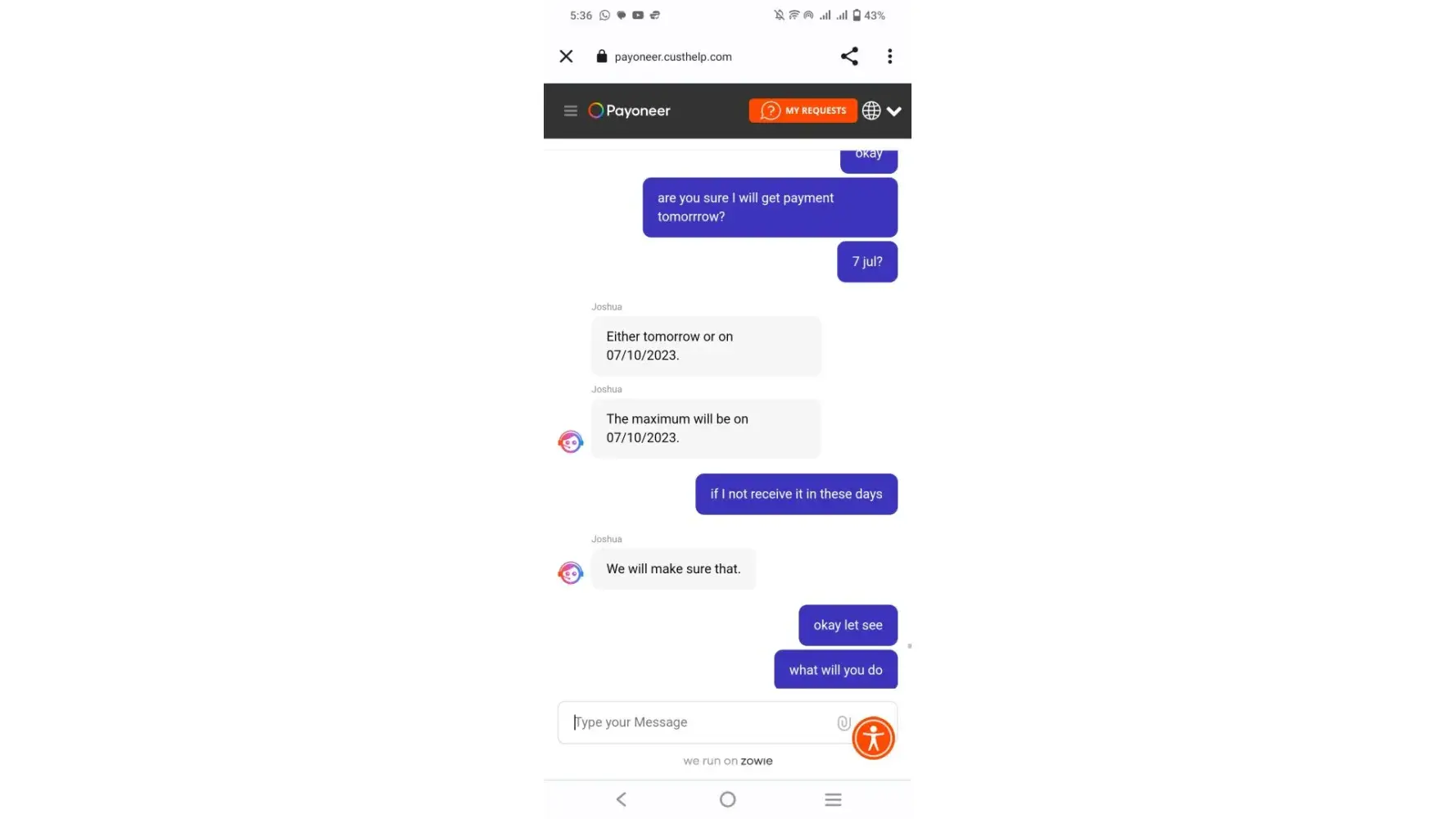Tap Android back navigation arrow
The image size is (1456, 819).
(x=622, y=799)
